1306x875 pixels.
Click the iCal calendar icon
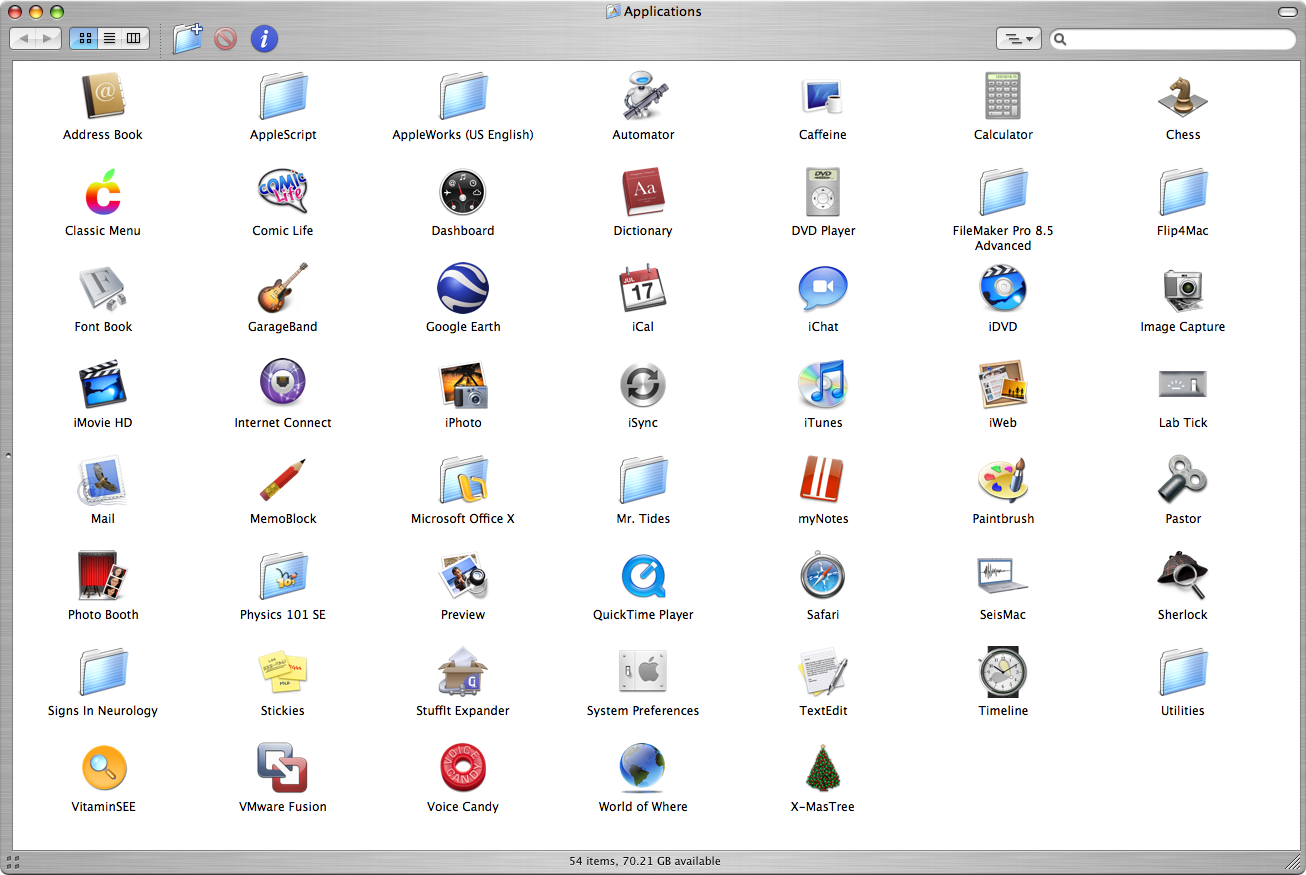pos(643,289)
